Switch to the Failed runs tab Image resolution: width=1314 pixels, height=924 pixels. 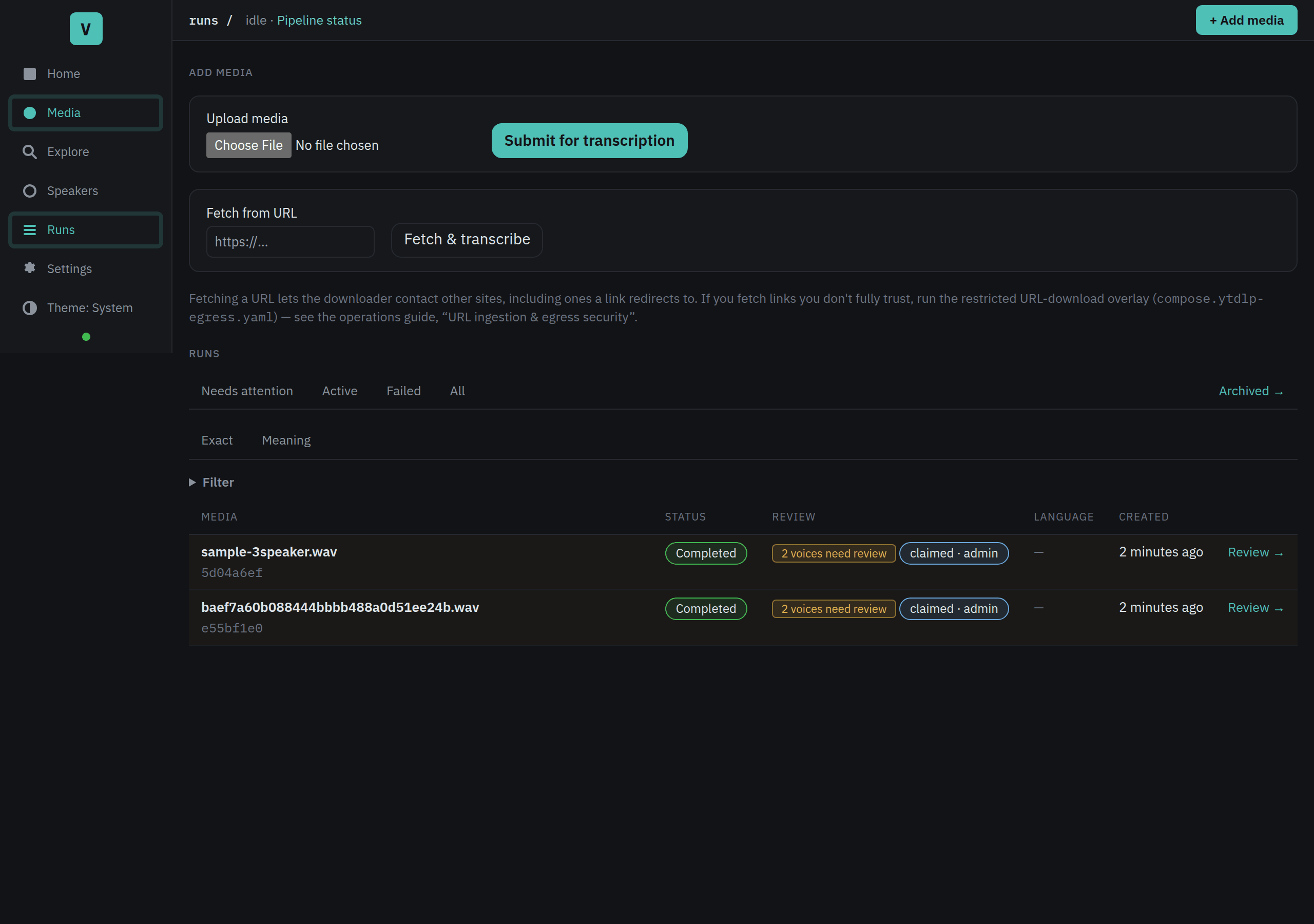coord(403,391)
